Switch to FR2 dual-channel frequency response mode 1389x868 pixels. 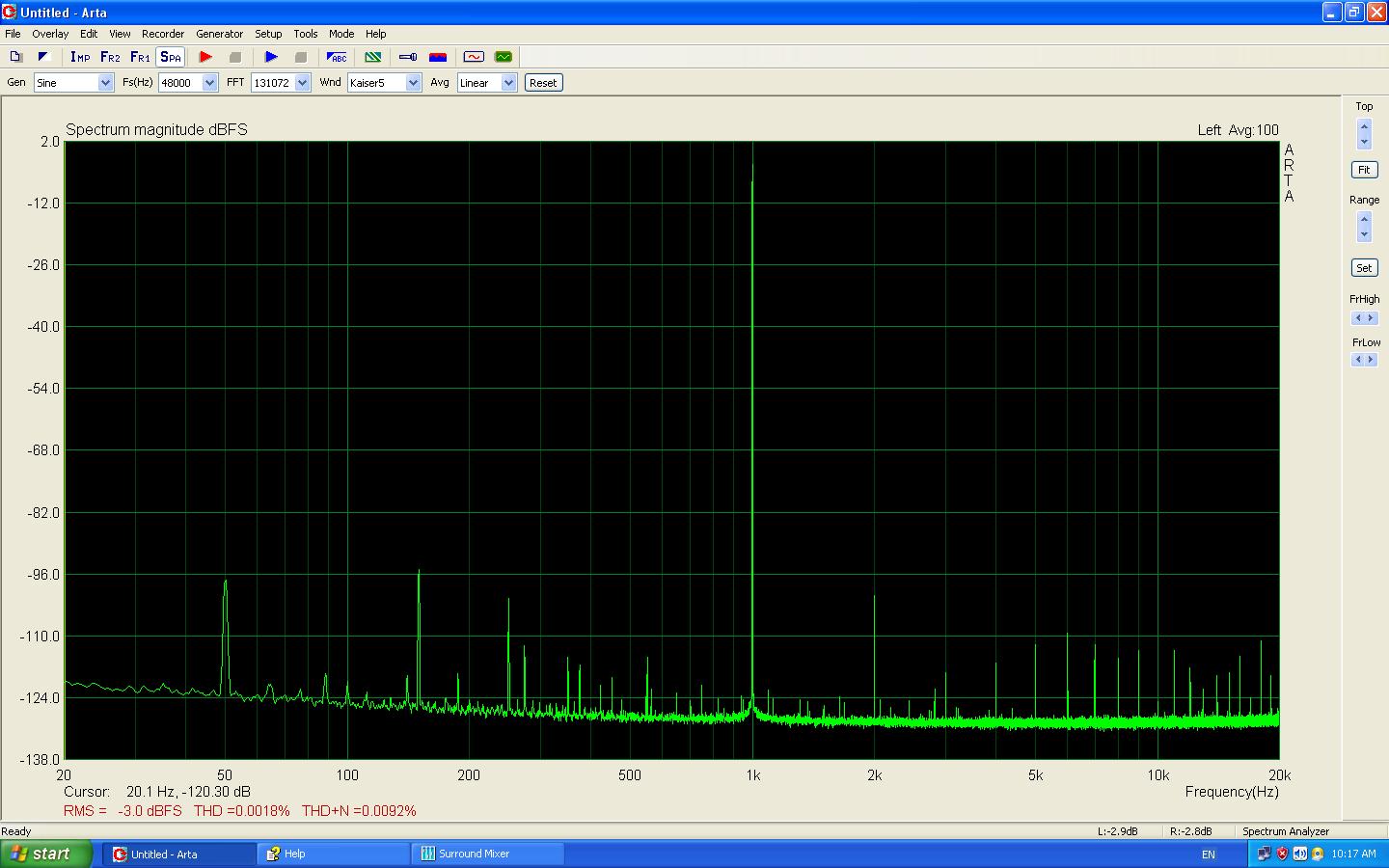click(x=110, y=57)
